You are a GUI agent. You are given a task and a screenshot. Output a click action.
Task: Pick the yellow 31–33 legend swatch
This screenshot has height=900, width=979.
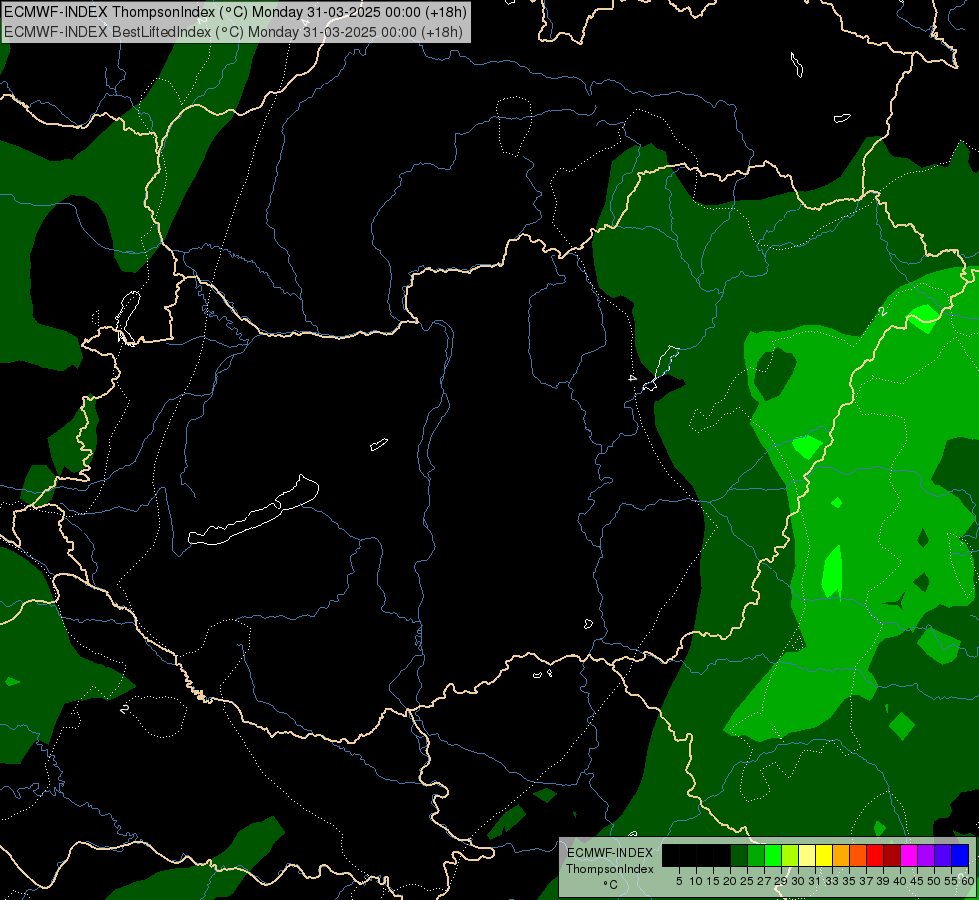click(823, 855)
